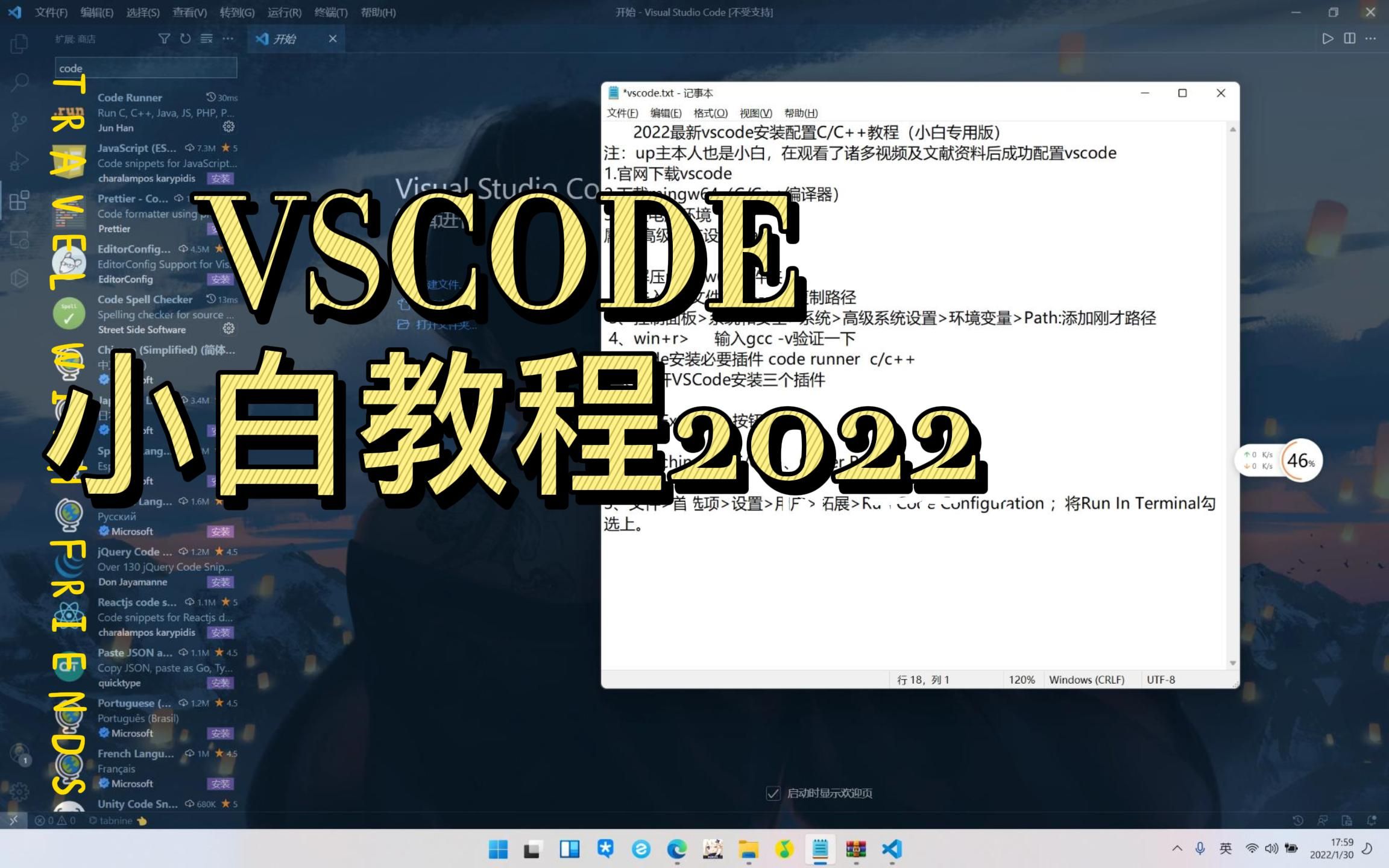Open notifications bell in status bar
The width and height of the screenshot is (1389, 868).
click(1372, 820)
